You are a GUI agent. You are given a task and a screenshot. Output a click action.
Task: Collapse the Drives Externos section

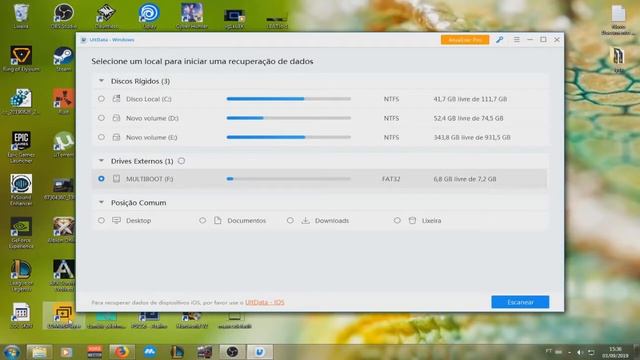[101, 161]
